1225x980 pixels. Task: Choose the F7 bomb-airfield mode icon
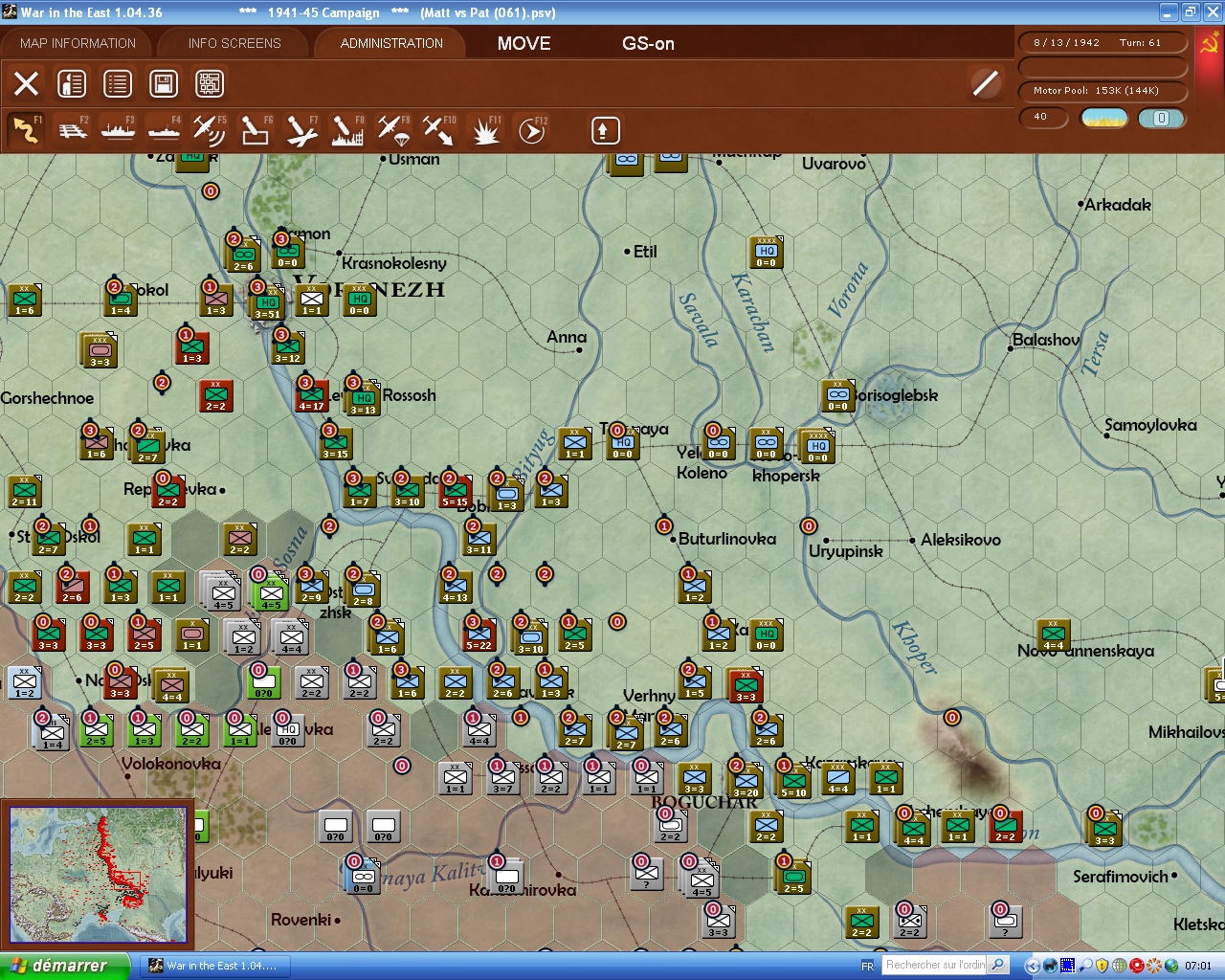(301, 130)
